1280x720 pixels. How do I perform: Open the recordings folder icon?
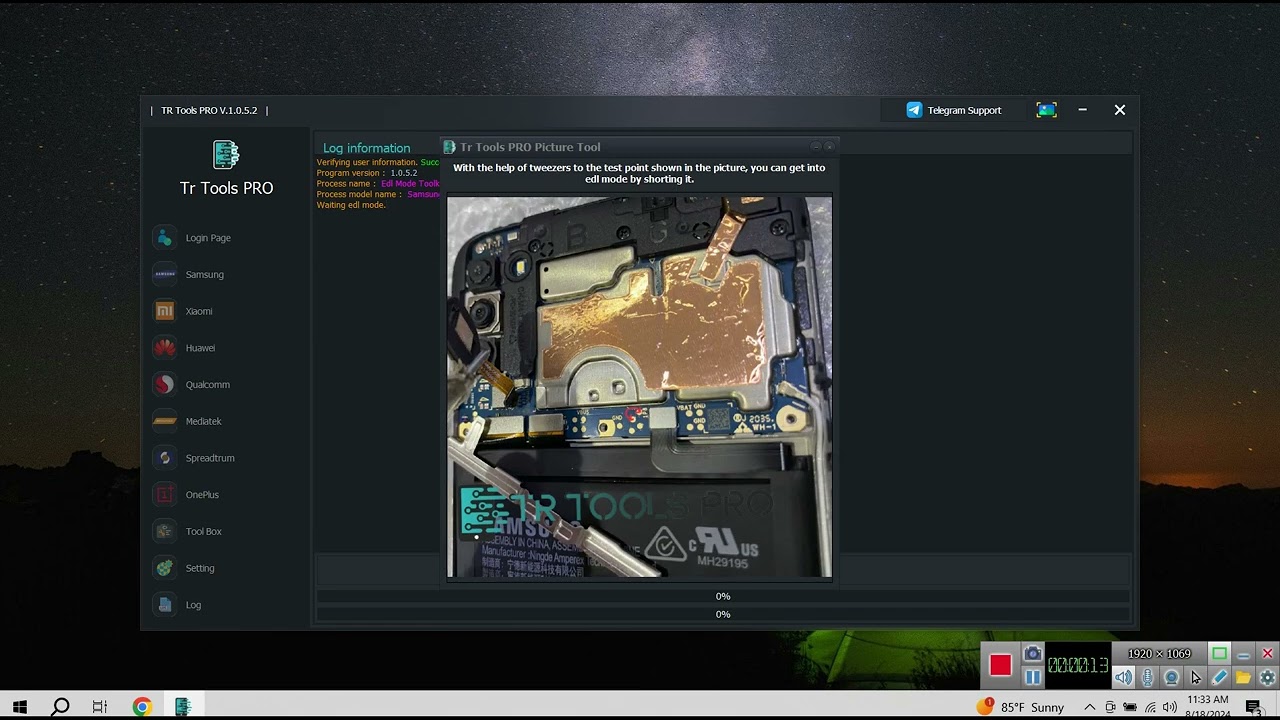coord(1243,678)
